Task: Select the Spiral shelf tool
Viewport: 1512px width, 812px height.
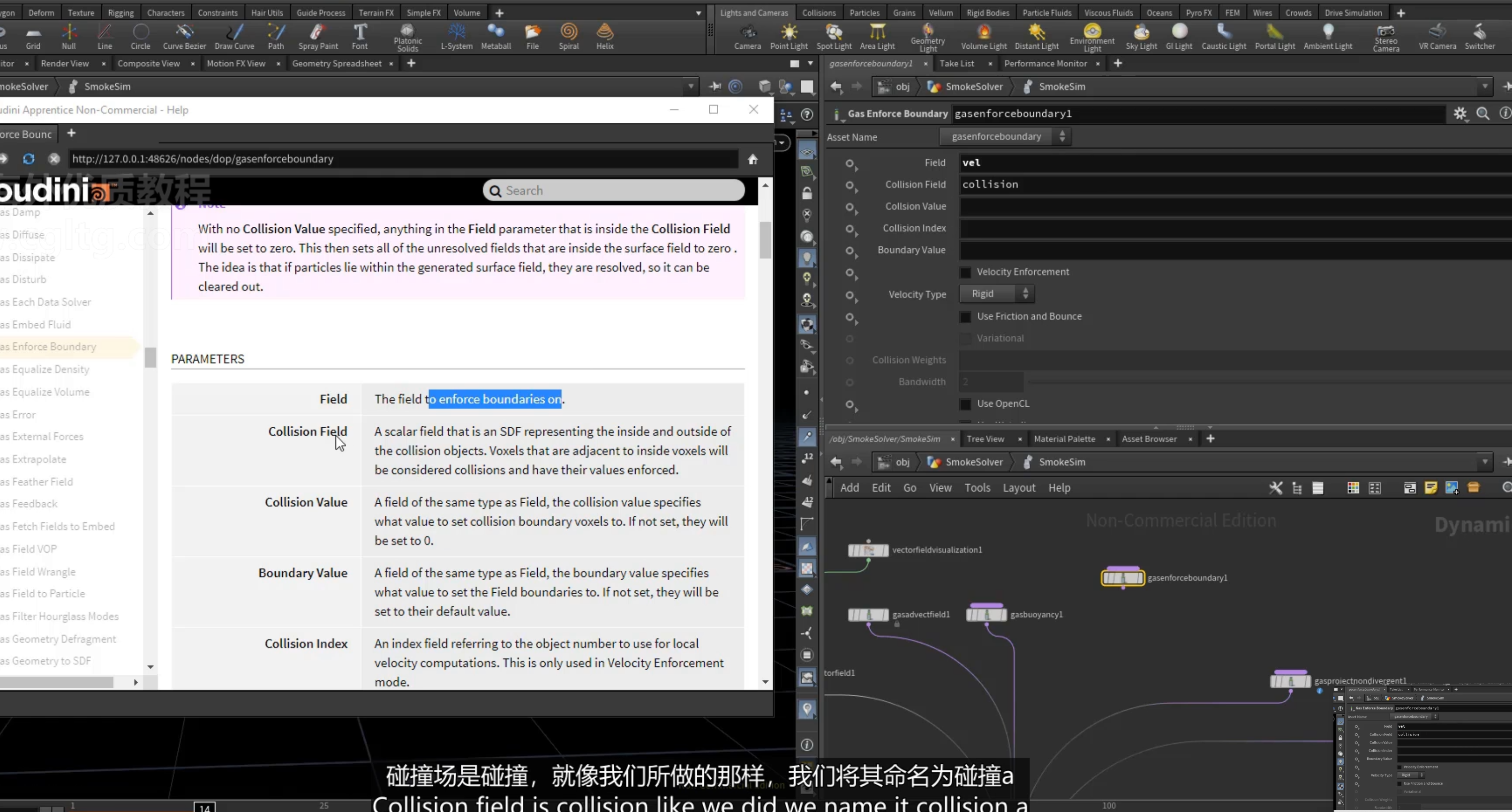Action: click(568, 37)
